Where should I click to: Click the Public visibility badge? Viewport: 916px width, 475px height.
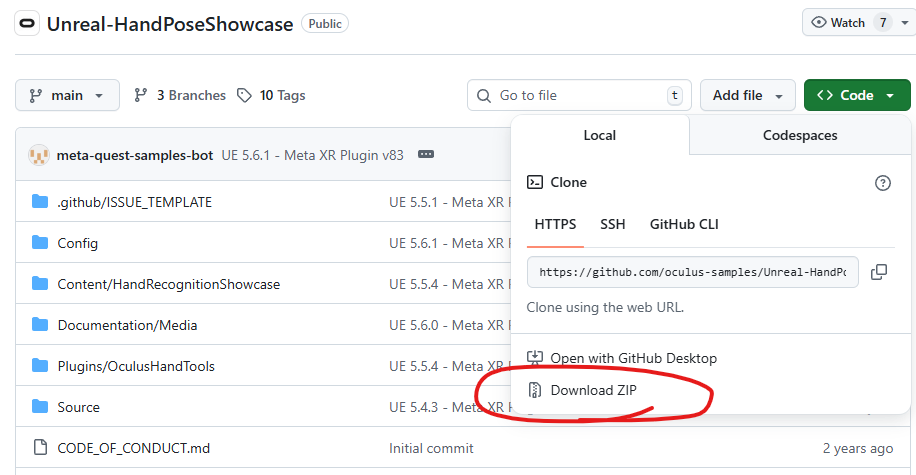click(x=325, y=24)
